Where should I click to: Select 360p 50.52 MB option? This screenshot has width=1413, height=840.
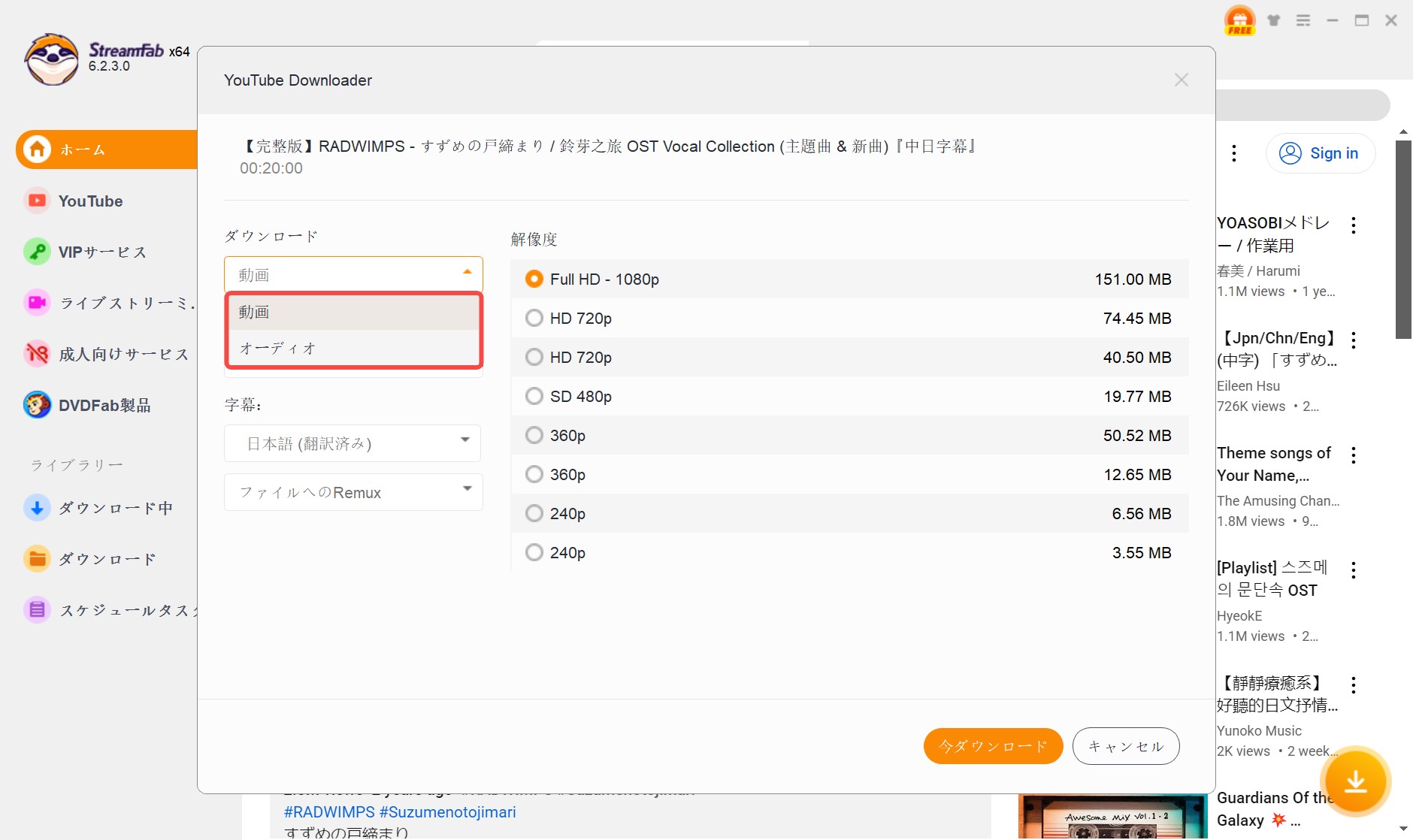(x=849, y=435)
